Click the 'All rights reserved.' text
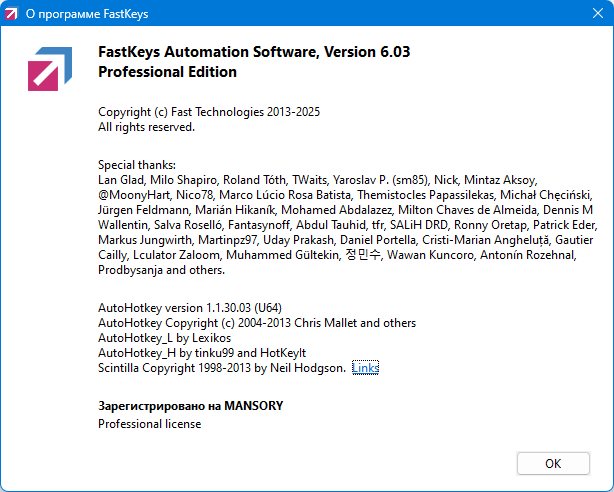This screenshot has height=492, width=614. 146,127
